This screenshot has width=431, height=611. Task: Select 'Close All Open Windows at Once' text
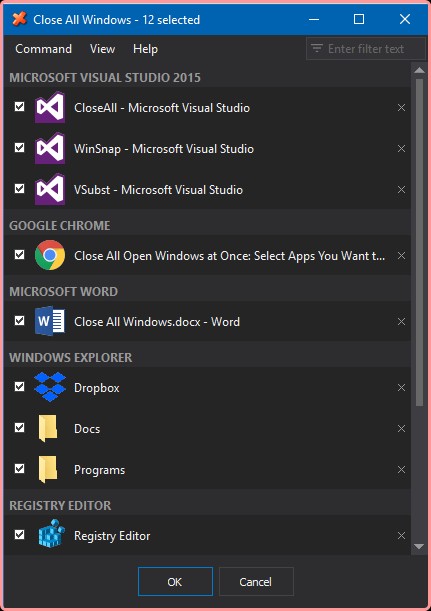[162, 256]
